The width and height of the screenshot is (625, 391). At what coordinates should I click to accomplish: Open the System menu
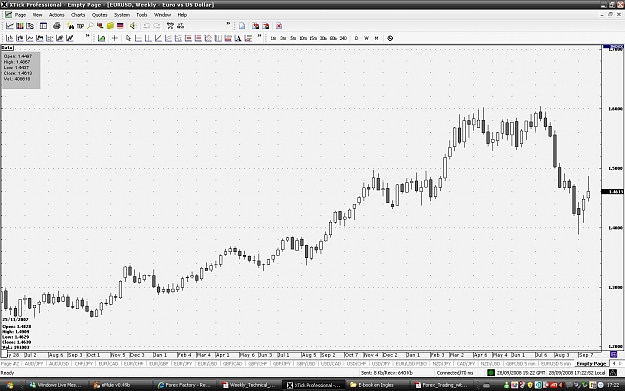coord(122,15)
